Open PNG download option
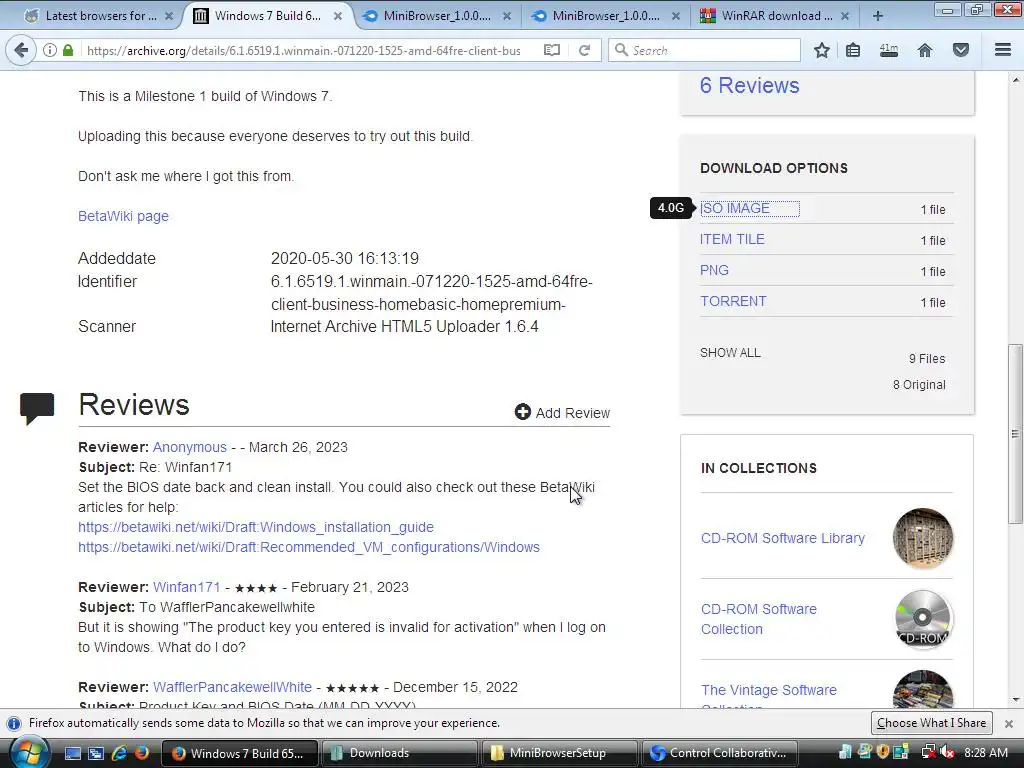Viewport: 1024px width, 768px height. 714,270
